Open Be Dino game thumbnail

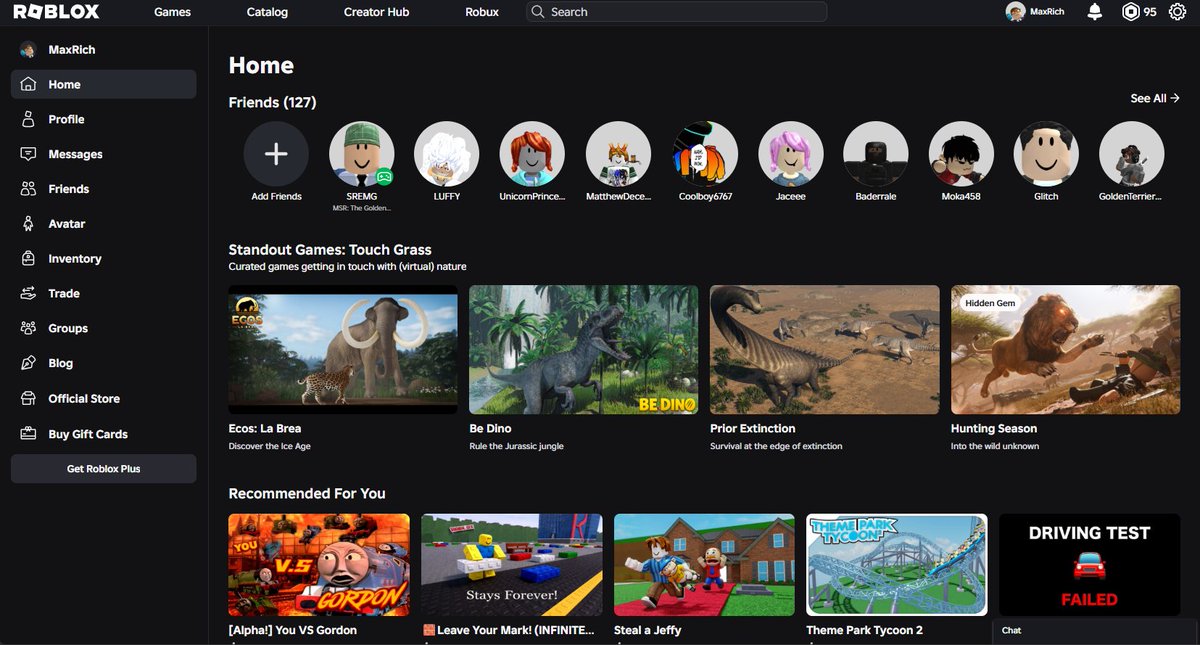[x=584, y=350]
